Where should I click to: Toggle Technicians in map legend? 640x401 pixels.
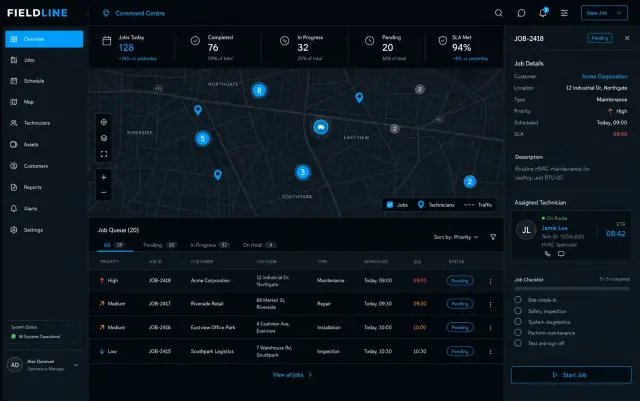pos(436,205)
